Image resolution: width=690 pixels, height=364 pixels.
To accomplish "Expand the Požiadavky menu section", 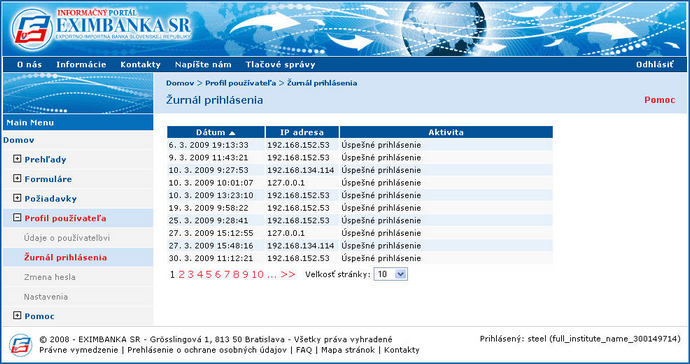I will [x=17, y=198].
